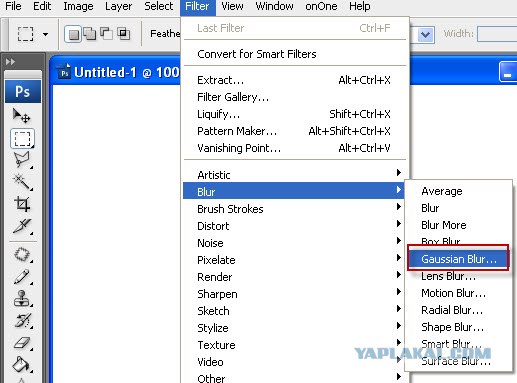The width and height of the screenshot is (517, 383).
Task: Choose Lens Blur
Action: (458, 276)
